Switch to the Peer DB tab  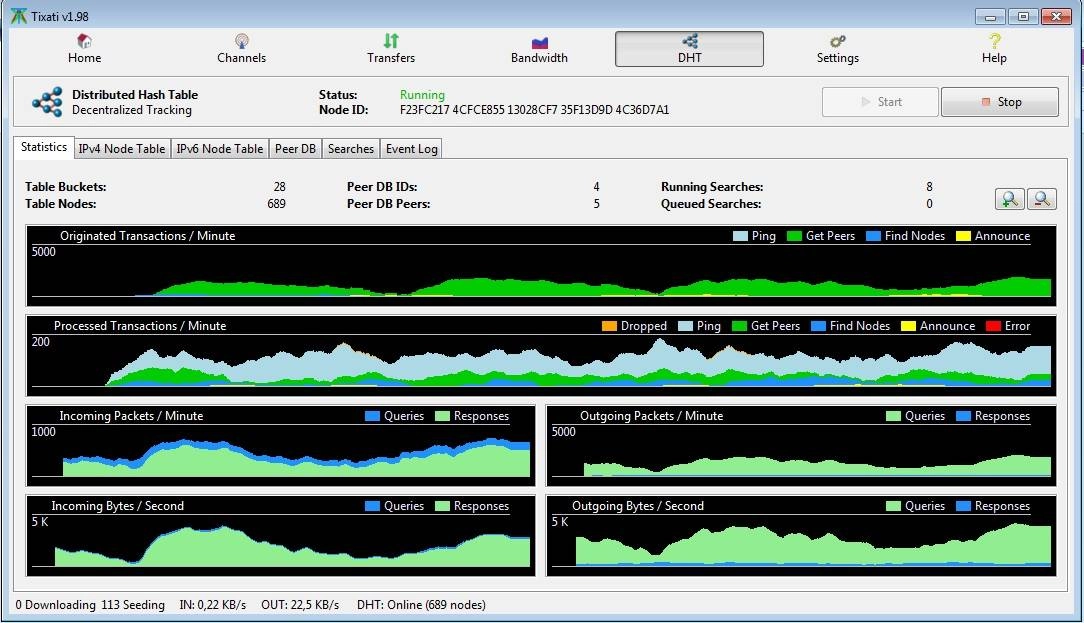(x=295, y=149)
